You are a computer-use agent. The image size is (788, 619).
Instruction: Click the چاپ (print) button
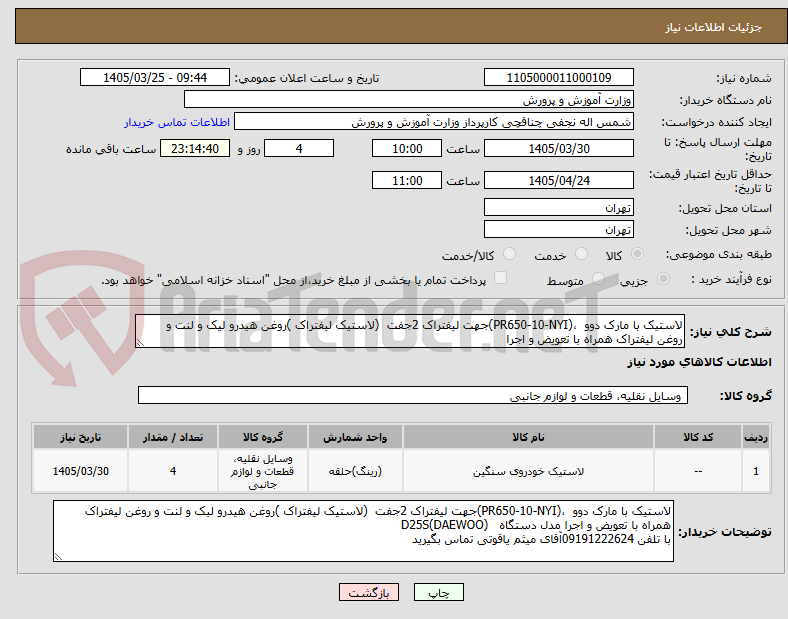(x=438, y=592)
